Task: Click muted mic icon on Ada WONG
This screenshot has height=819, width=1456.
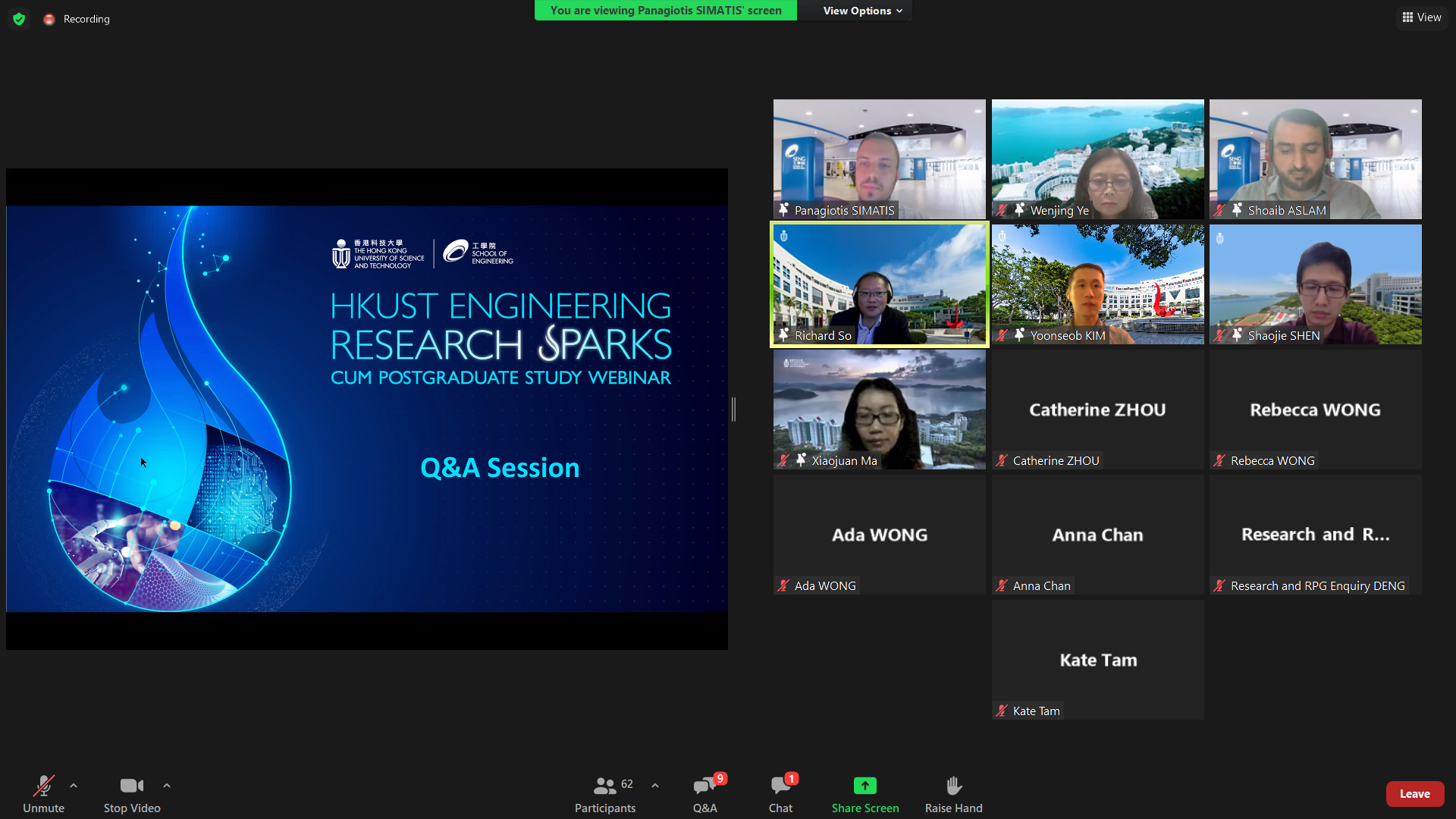Action: pyautogui.click(x=783, y=585)
